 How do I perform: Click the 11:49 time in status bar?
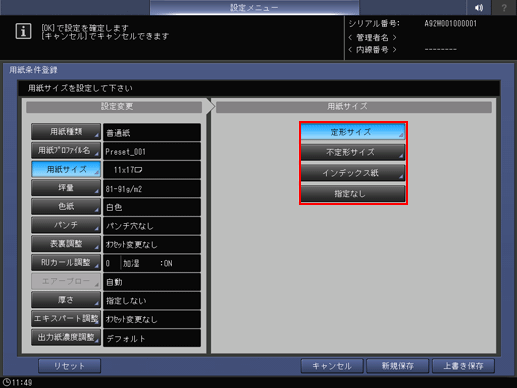[22, 382]
